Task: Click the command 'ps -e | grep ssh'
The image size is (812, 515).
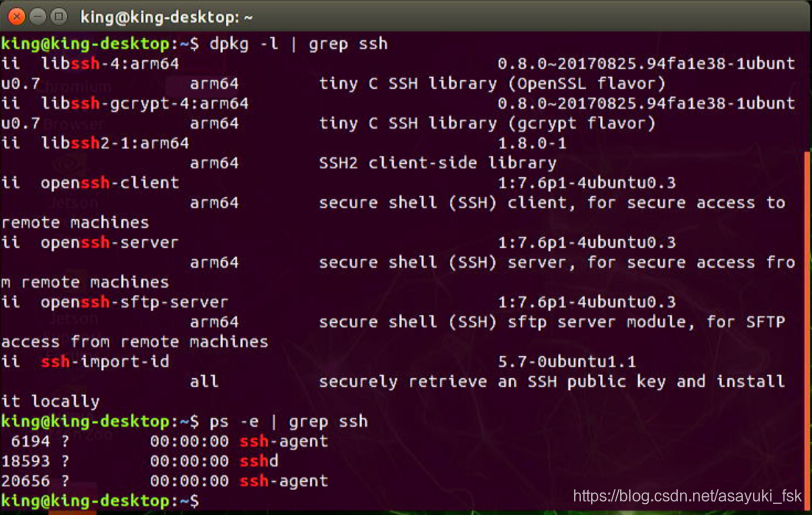Action: (288, 421)
